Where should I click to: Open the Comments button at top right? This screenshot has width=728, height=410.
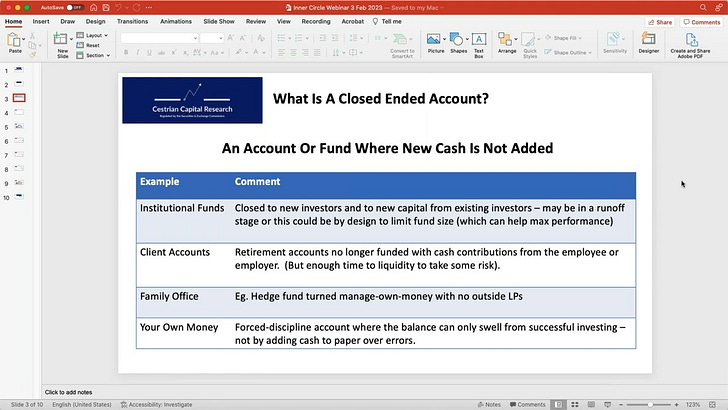(x=702, y=22)
